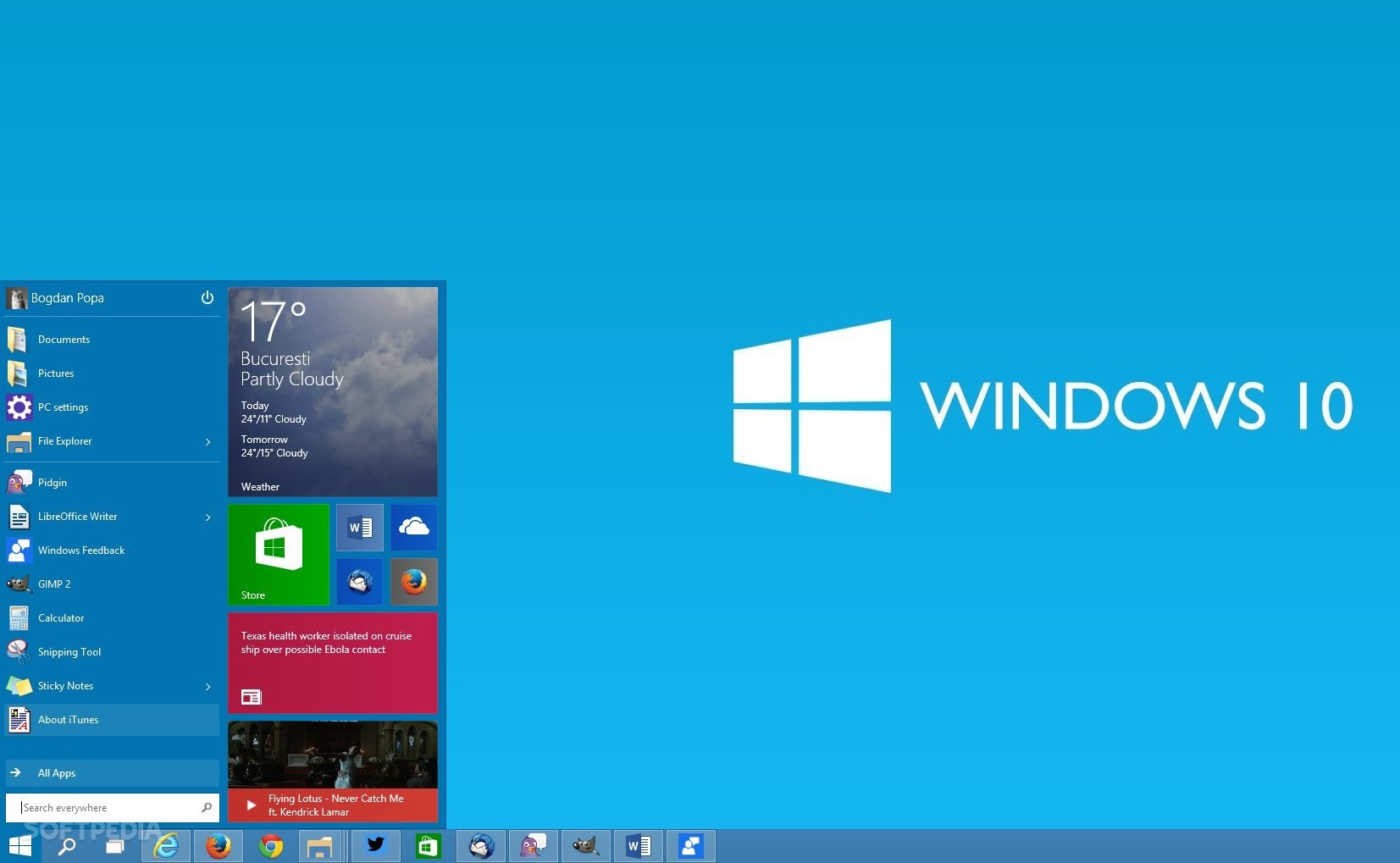The width and height of the screenshot is (1400, 863).
Task: Open the Firefox tile in Start menu
Action: [x=414, y=582]
